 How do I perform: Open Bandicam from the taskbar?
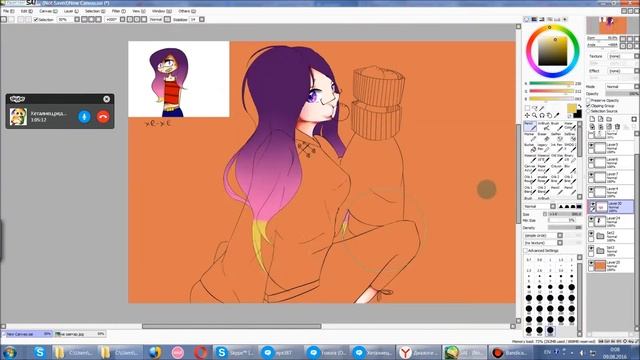[x=509, y=352]
